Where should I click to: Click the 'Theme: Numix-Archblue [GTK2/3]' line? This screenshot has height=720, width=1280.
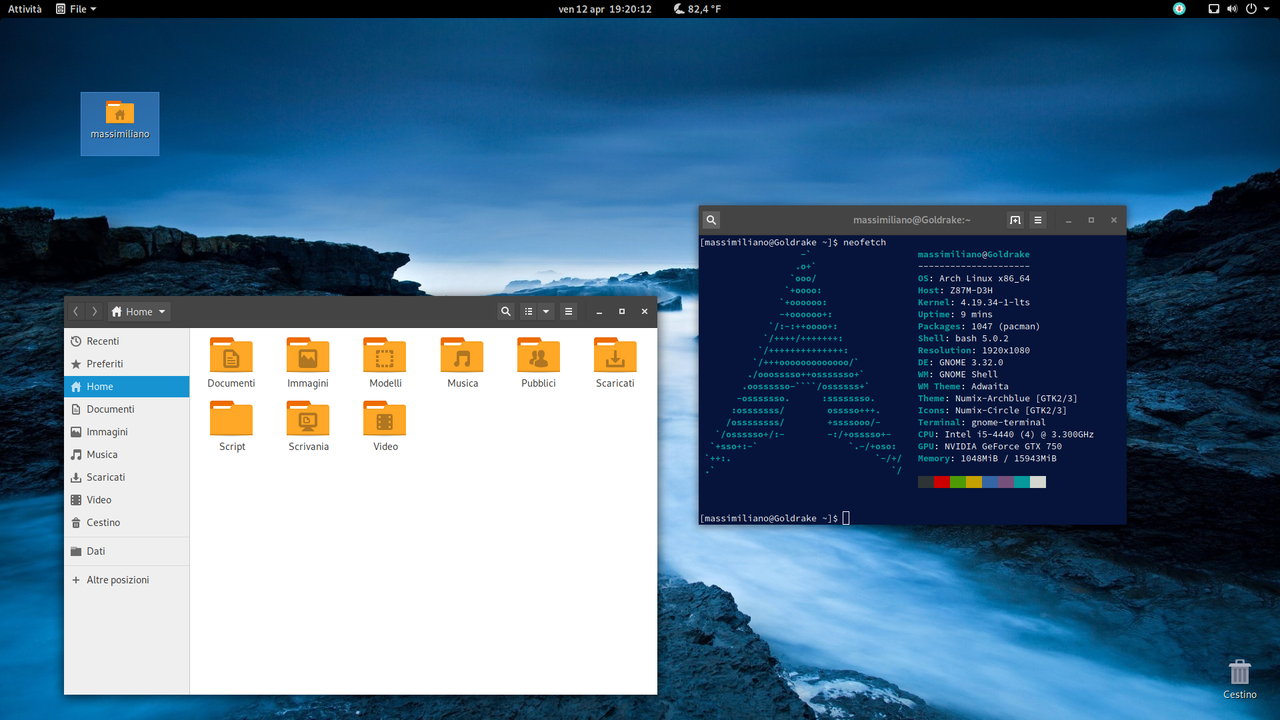tap(997, 398)
